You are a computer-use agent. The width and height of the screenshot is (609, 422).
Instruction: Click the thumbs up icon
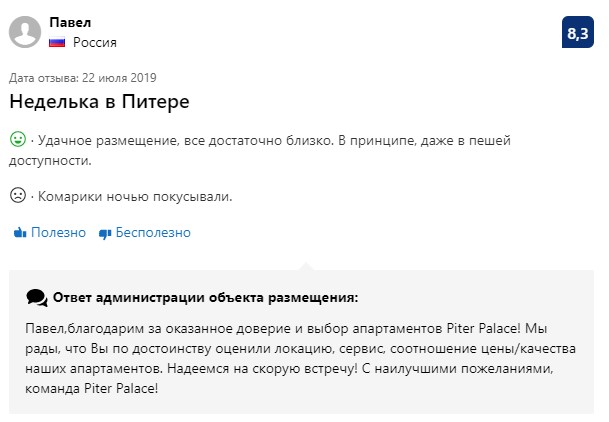(20, 233)
